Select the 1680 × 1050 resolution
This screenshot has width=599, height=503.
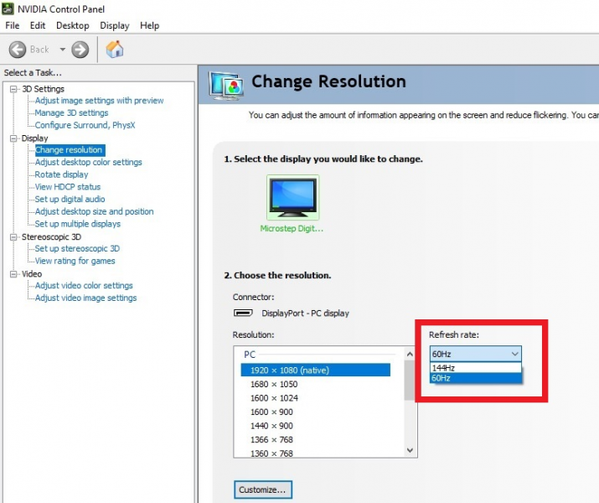[274, 384]
